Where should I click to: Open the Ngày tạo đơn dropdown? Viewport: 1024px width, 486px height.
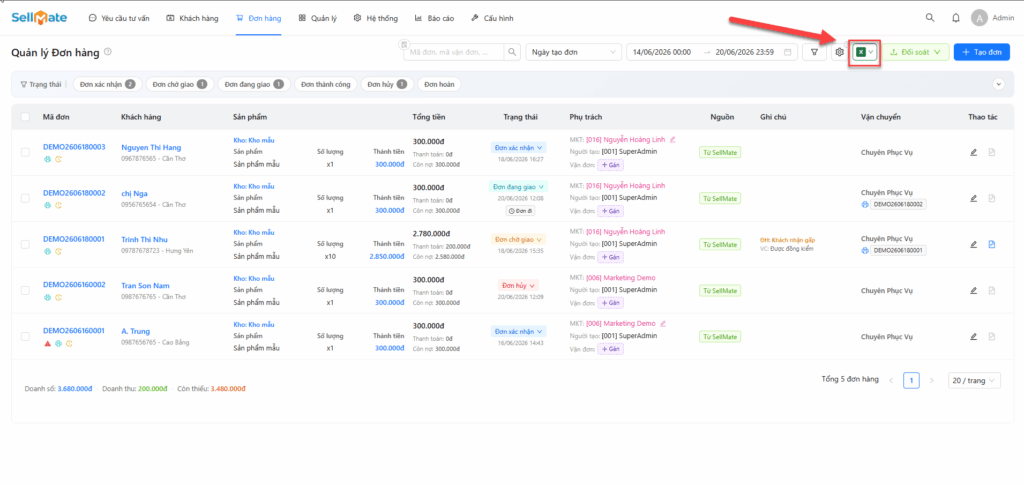click(573, 52)
